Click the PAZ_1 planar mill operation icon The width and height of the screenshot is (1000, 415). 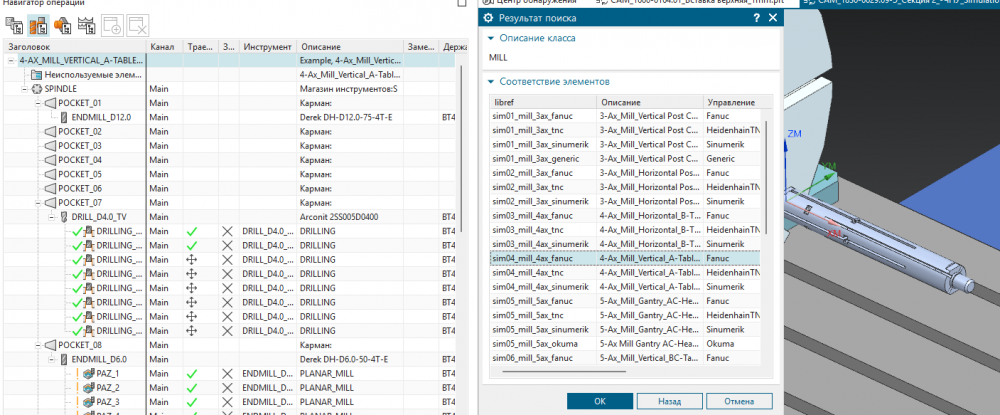87,372
